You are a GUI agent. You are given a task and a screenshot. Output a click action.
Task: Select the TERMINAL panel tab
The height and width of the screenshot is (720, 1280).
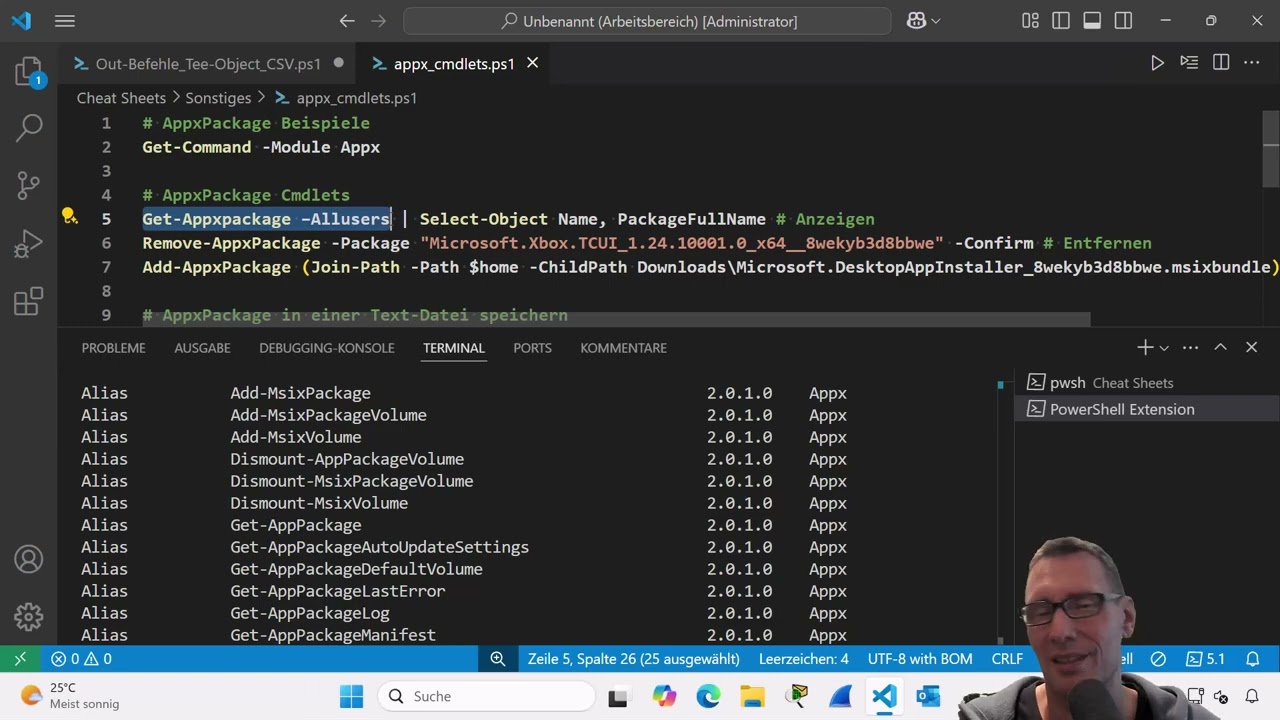pyautogui.click(x=453, y=348)
